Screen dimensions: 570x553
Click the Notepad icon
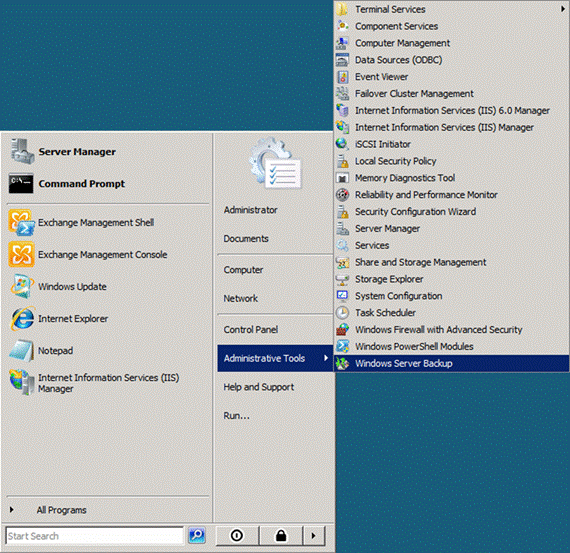pyautogui.click(x=22, y=350)
